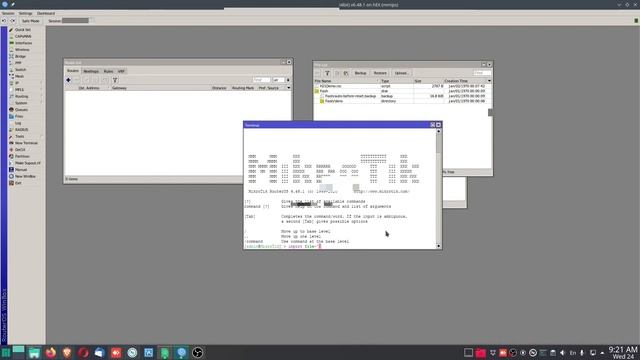
Task: Click the filter icon in Route List
Action: [x=115, y=80]
